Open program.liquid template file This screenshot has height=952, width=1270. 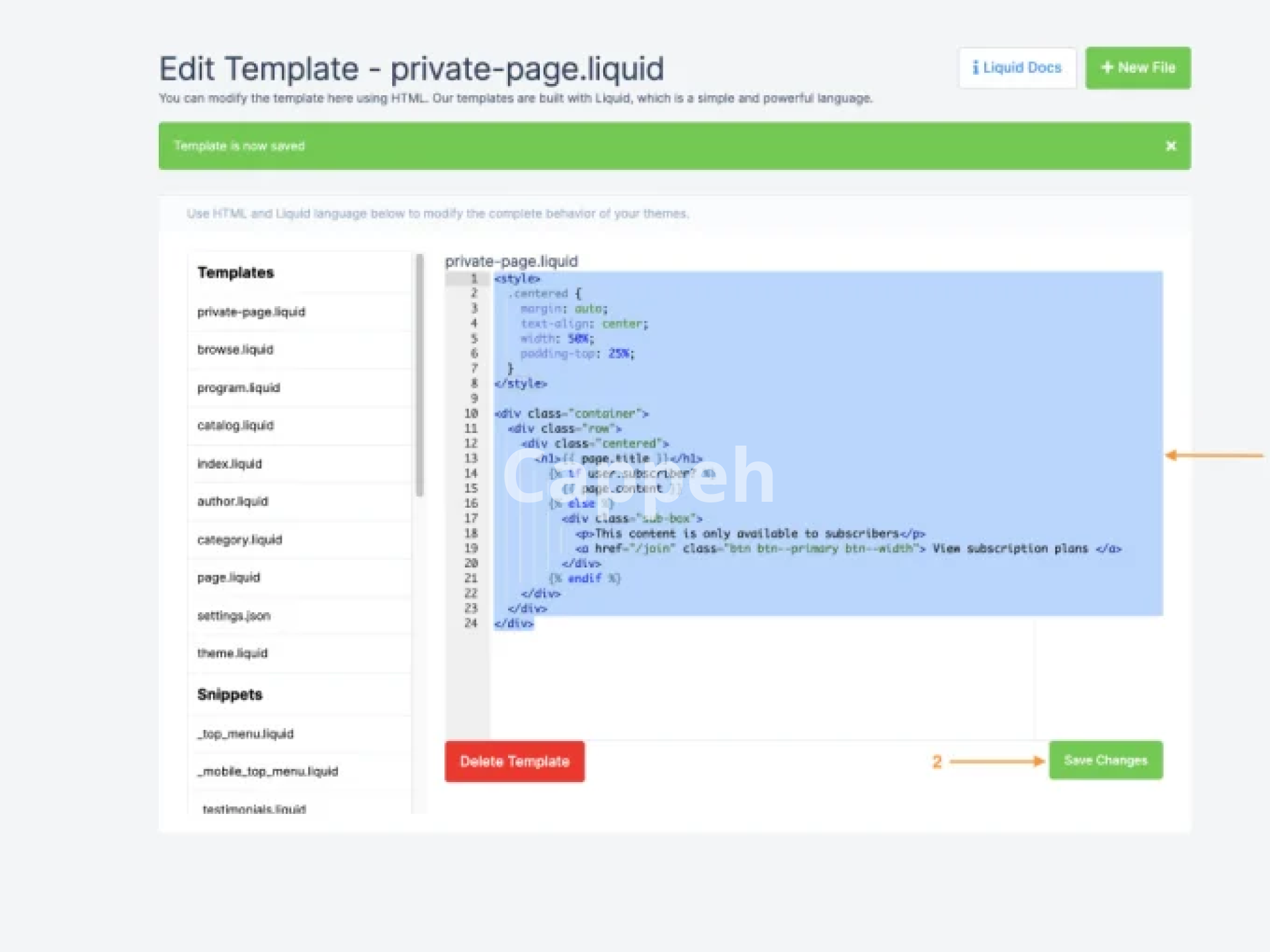pyautogui.click(x=238, y=388)
